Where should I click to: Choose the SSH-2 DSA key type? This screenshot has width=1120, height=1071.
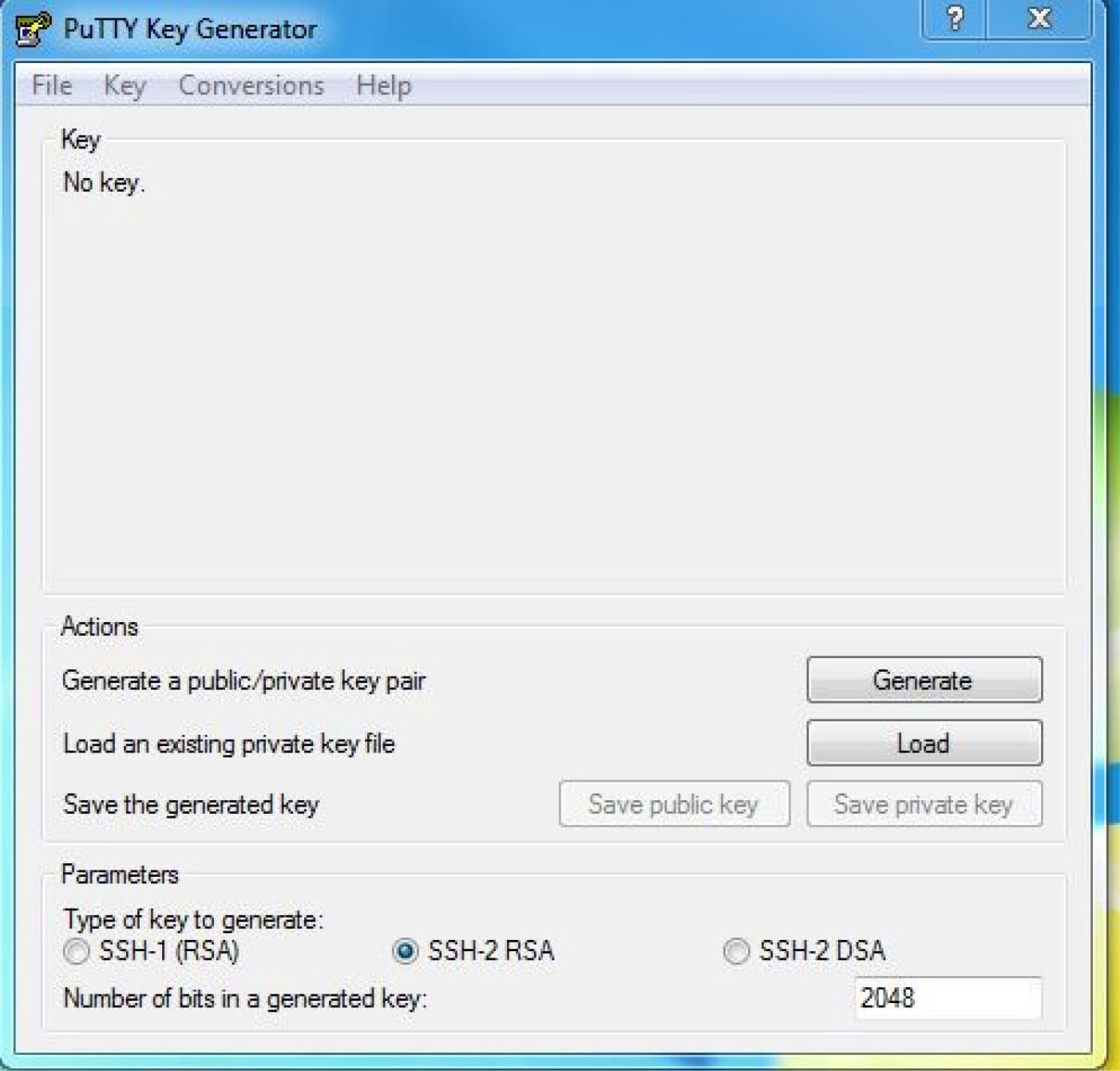(736, 951)
